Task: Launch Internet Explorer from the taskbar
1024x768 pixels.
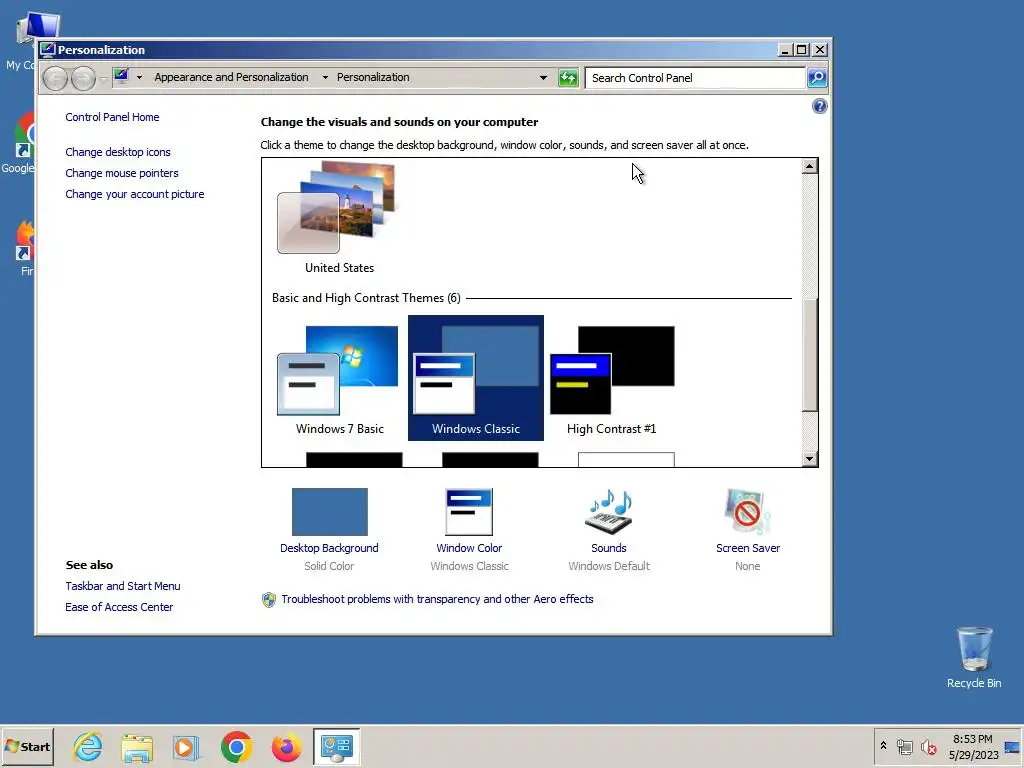Action: pyautogui.click(x=88, y=746)
